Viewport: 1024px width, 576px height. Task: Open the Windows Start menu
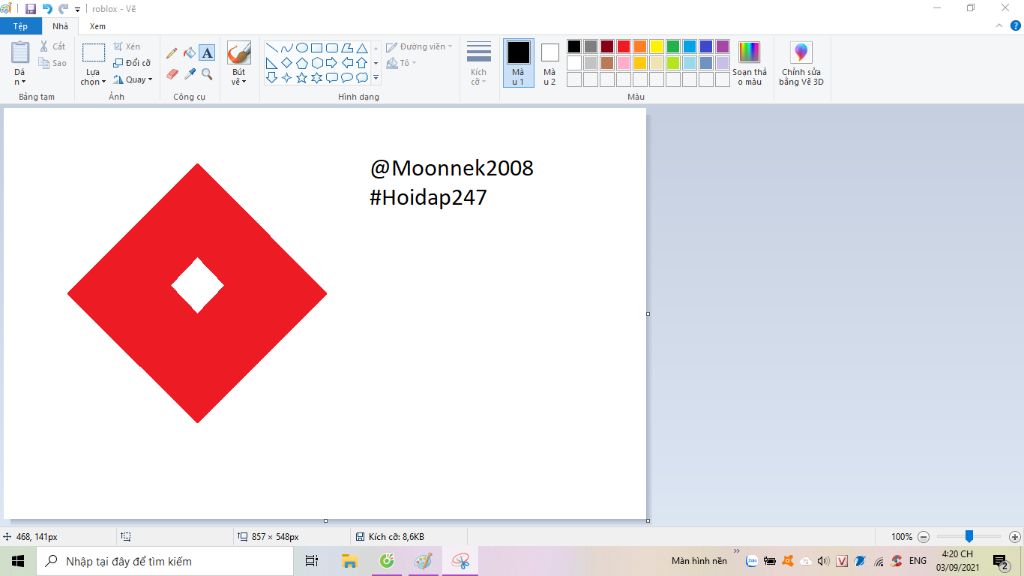18,561
